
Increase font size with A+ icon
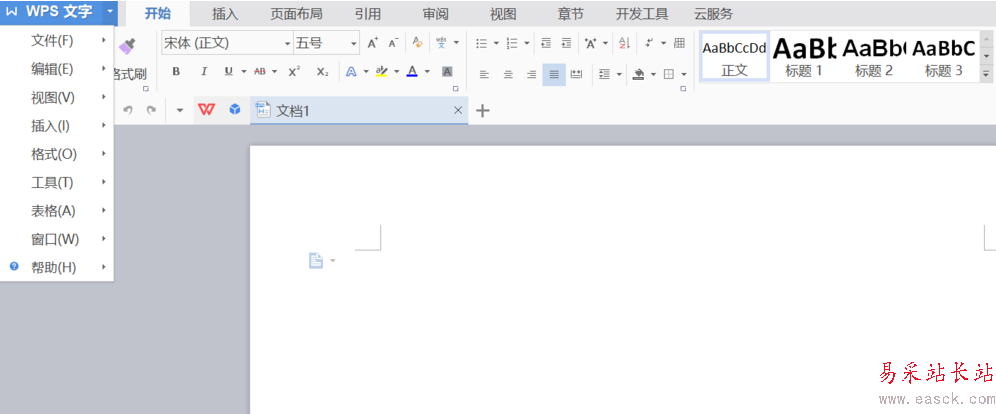[373, 43]
